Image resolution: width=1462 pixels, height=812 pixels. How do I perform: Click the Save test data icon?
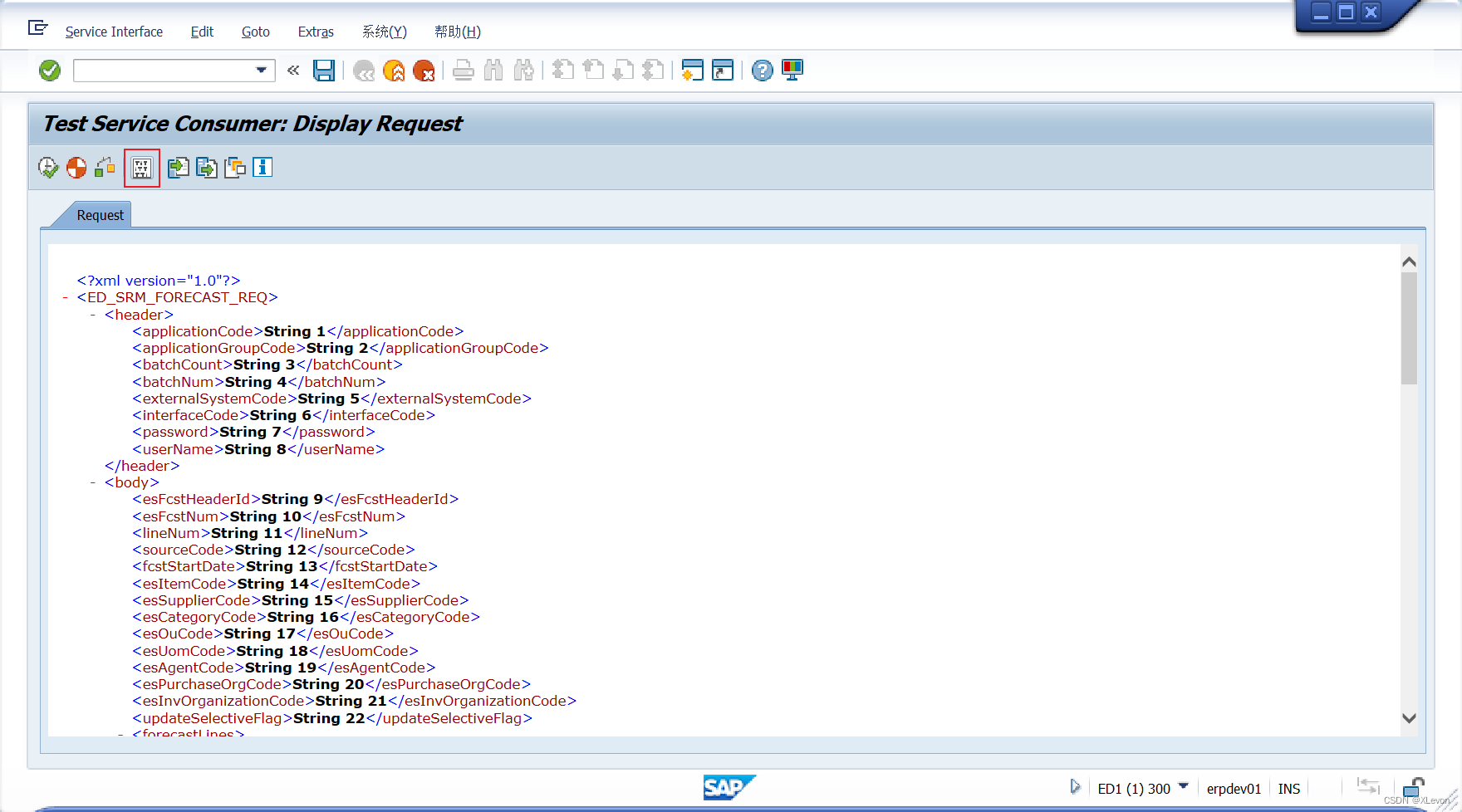point(206,168)
